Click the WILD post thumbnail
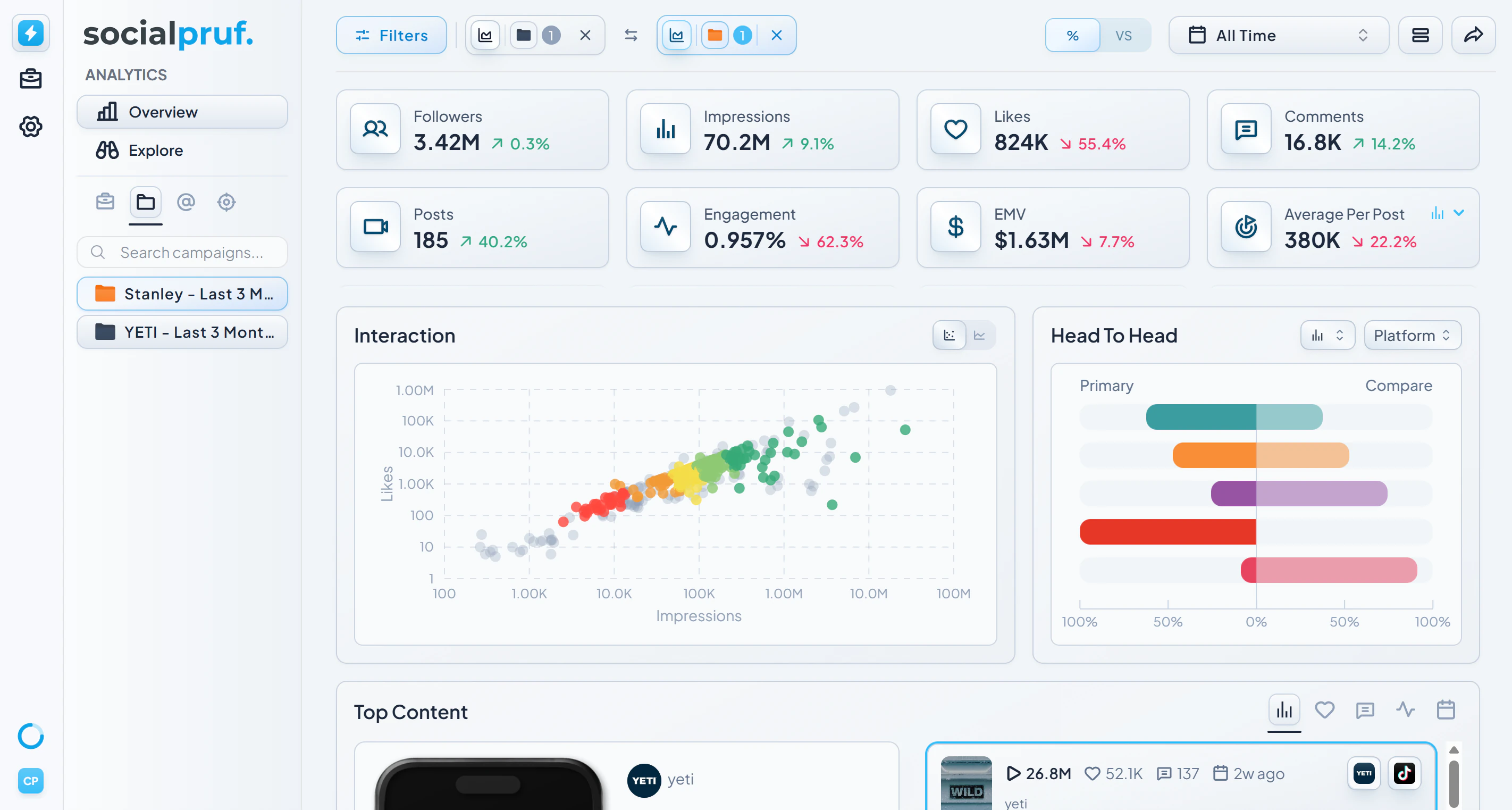 point(966,784)
